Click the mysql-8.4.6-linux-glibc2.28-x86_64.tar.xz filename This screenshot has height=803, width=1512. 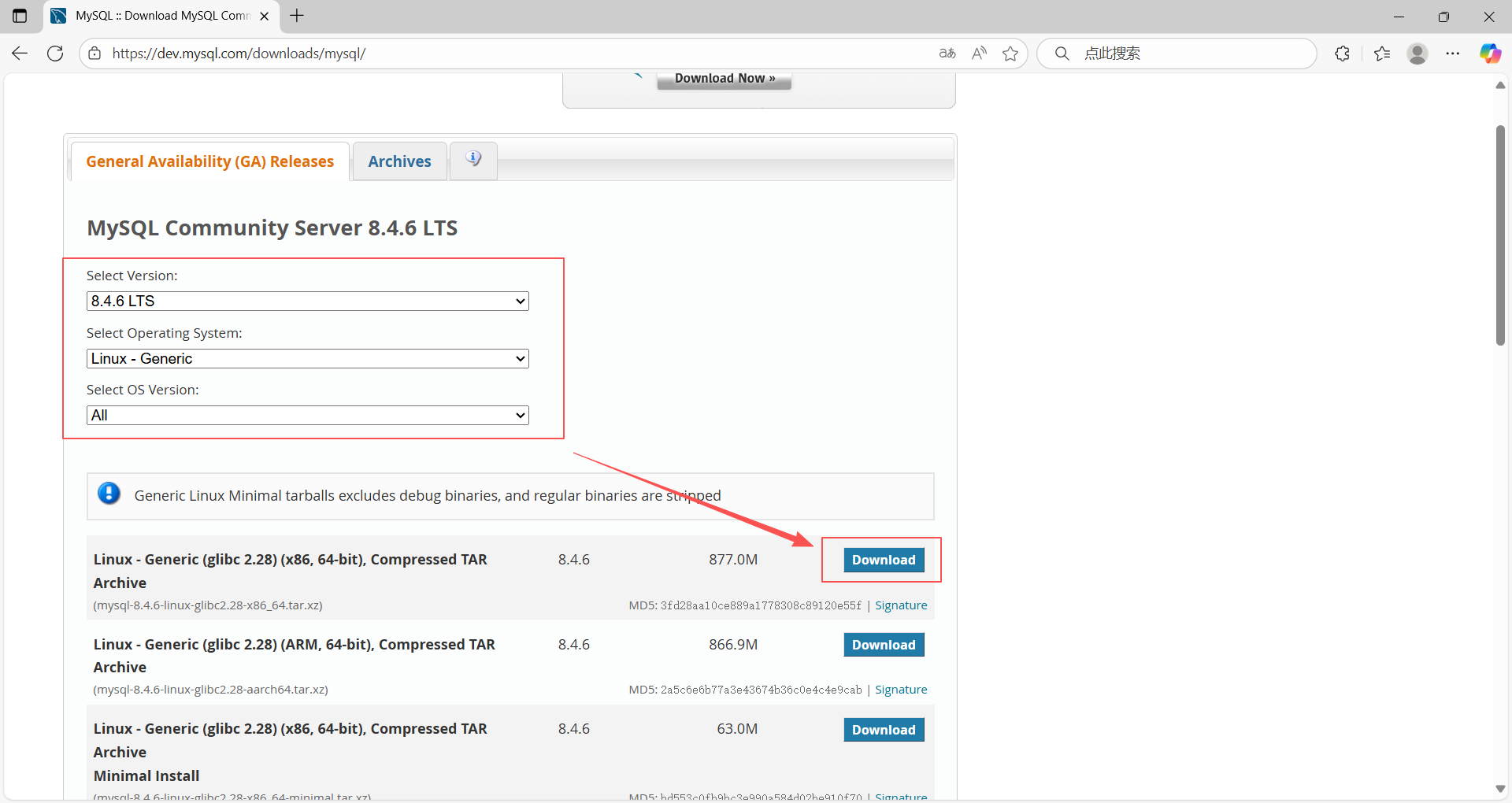point(208,605)
